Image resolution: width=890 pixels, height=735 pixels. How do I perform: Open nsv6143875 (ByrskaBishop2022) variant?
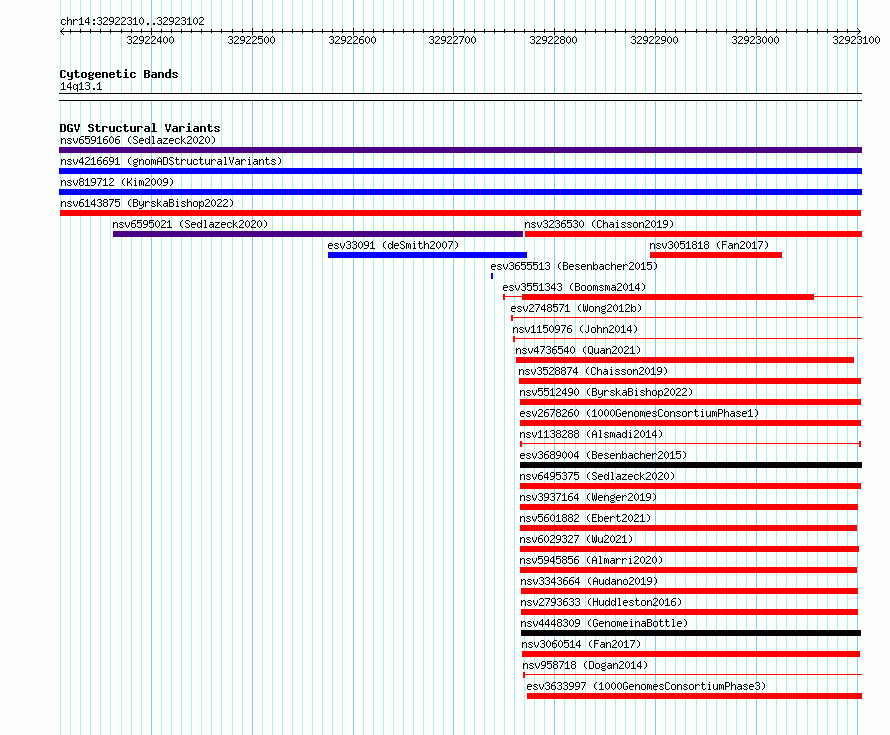[x=147, y=203]
